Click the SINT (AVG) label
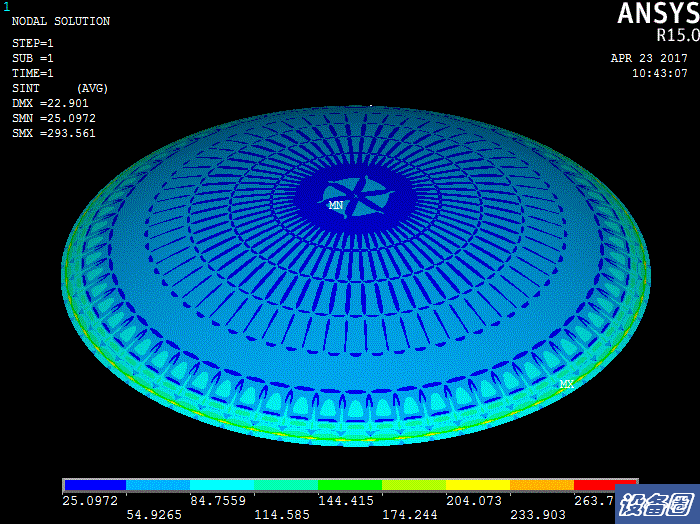This screenshot has height=524, width=700. (59, 88)
